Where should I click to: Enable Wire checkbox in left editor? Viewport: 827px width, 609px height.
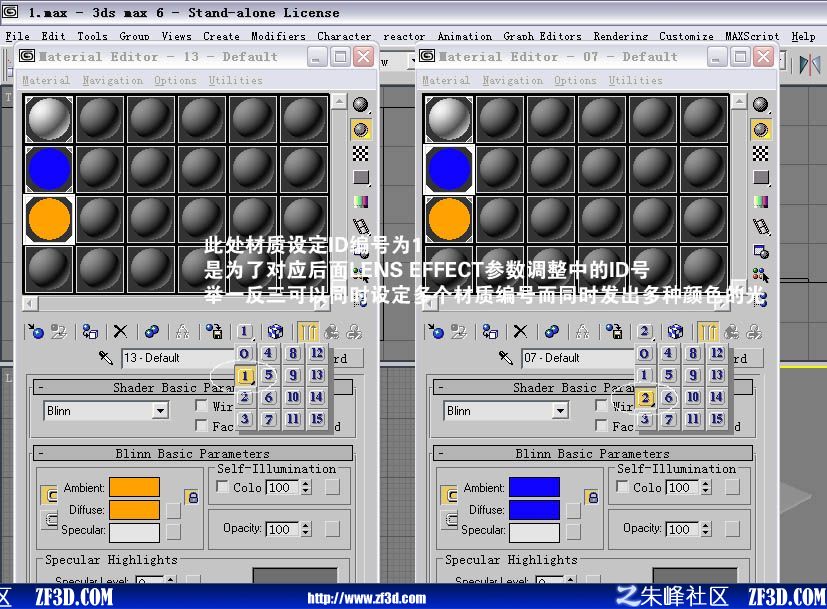coord(201,405)
